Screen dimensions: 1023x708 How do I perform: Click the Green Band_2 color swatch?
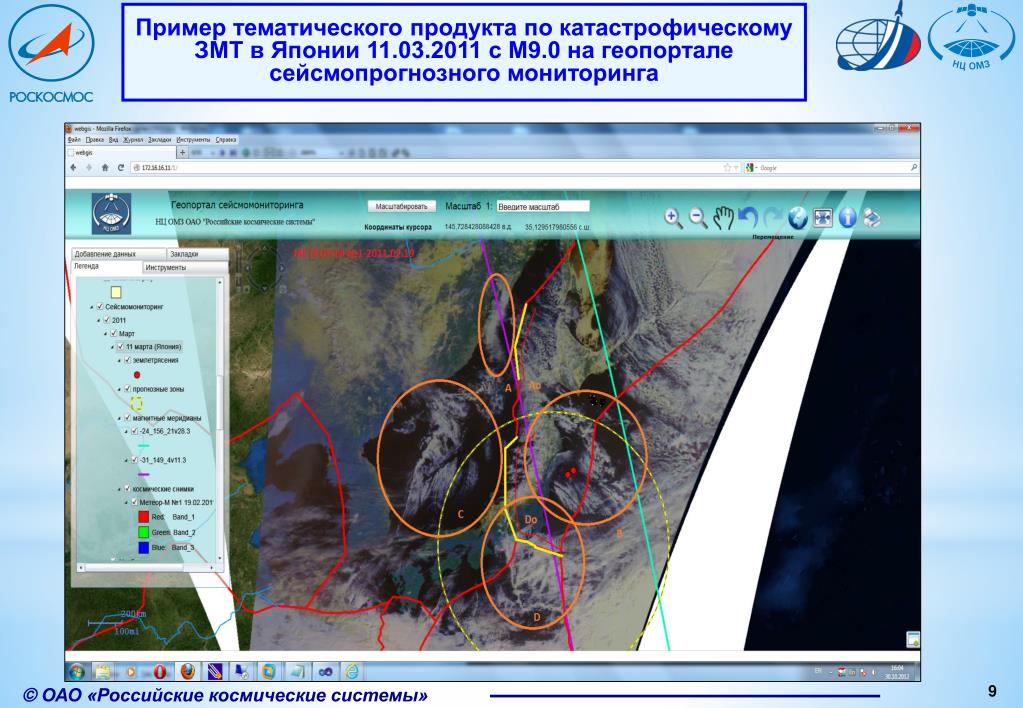click(x=144, y=532)
